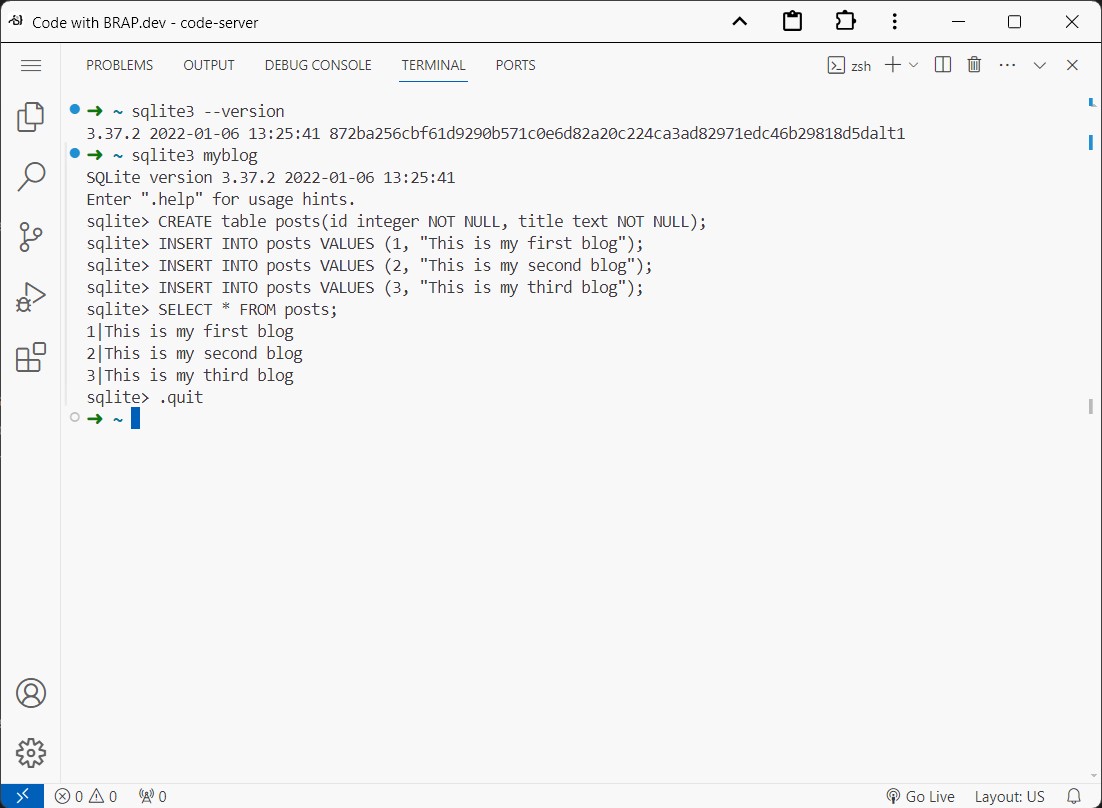
Task: Open the Search panel
Action: (x=30, y=176)
